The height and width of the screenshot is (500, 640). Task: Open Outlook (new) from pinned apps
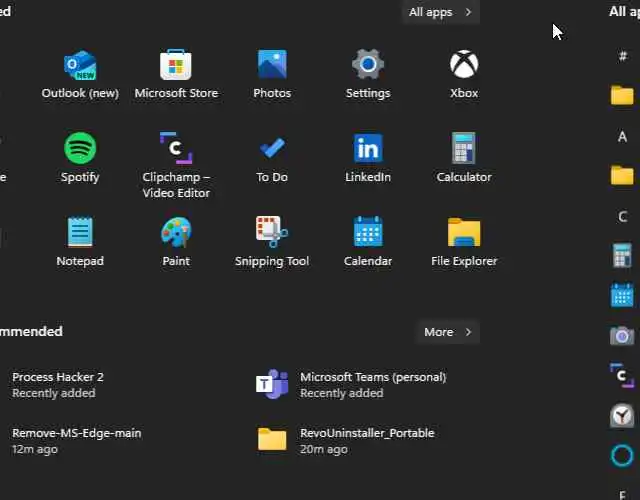click(80, 75)
